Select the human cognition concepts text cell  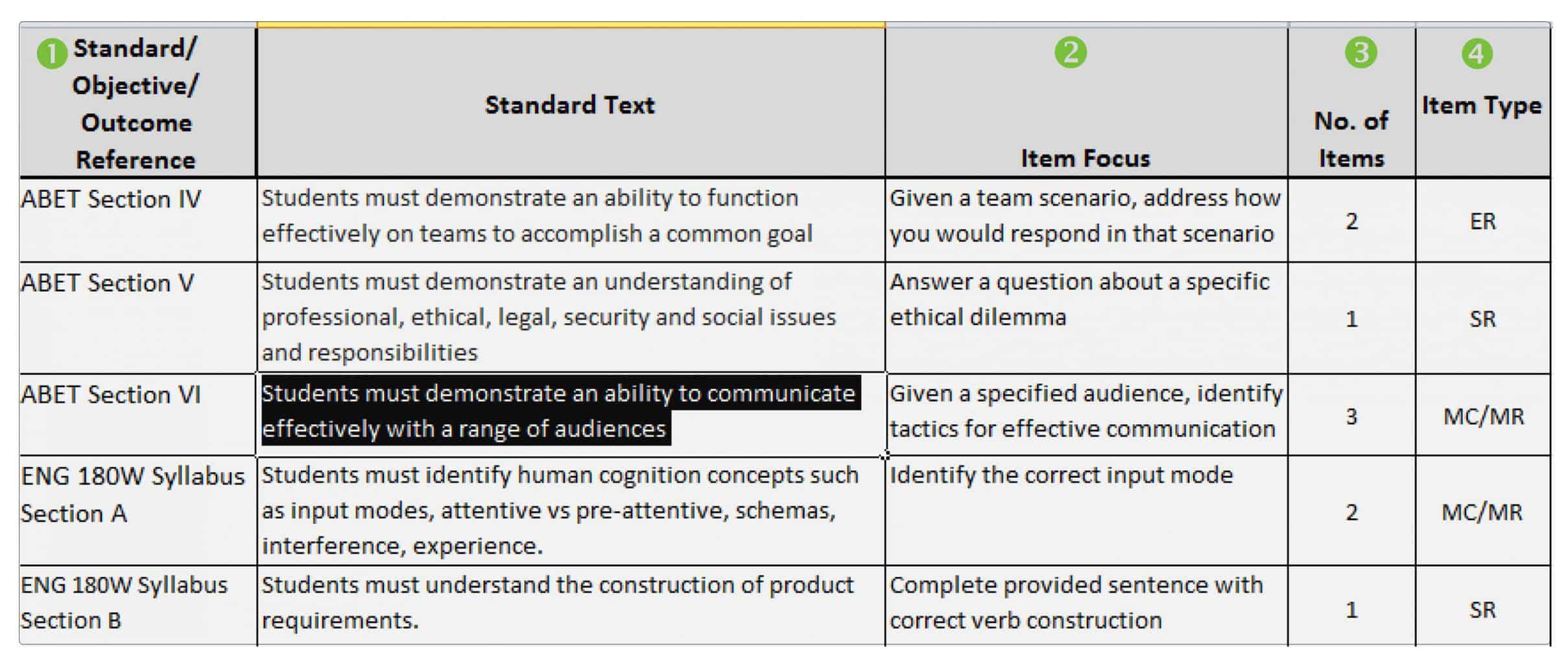pos(571,510)
